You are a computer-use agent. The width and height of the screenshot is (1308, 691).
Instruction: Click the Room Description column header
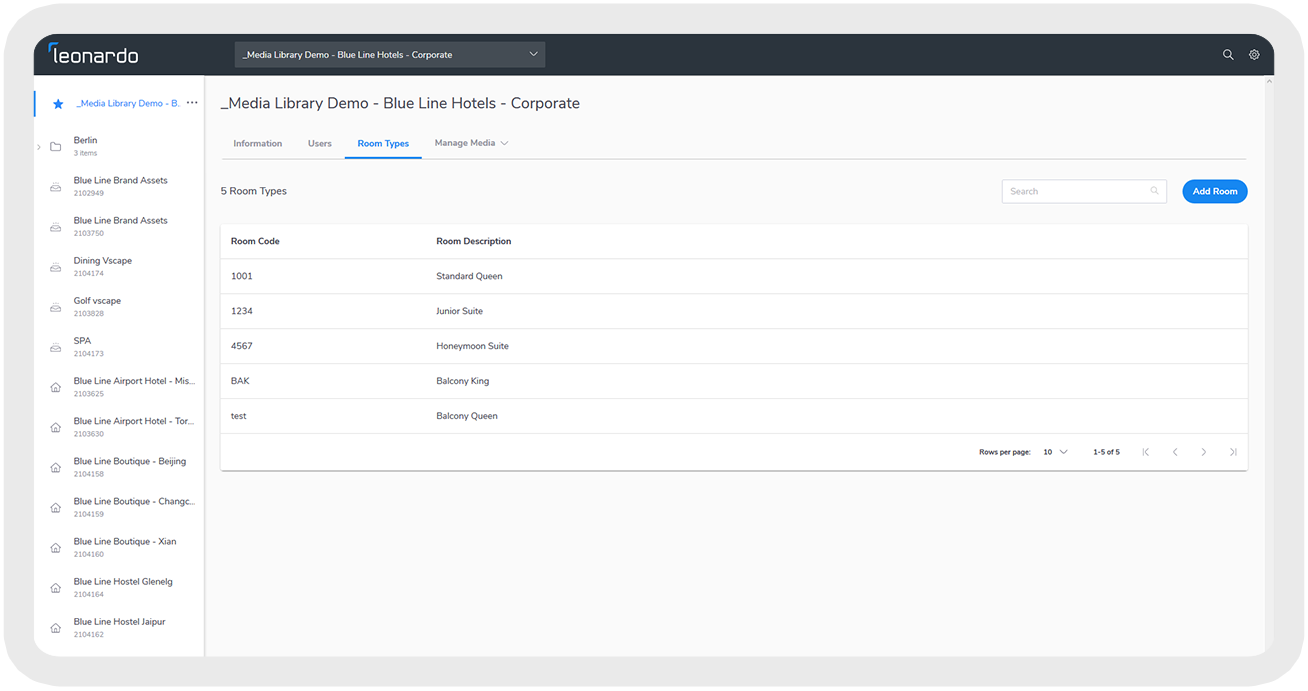[x=474, y=242]
